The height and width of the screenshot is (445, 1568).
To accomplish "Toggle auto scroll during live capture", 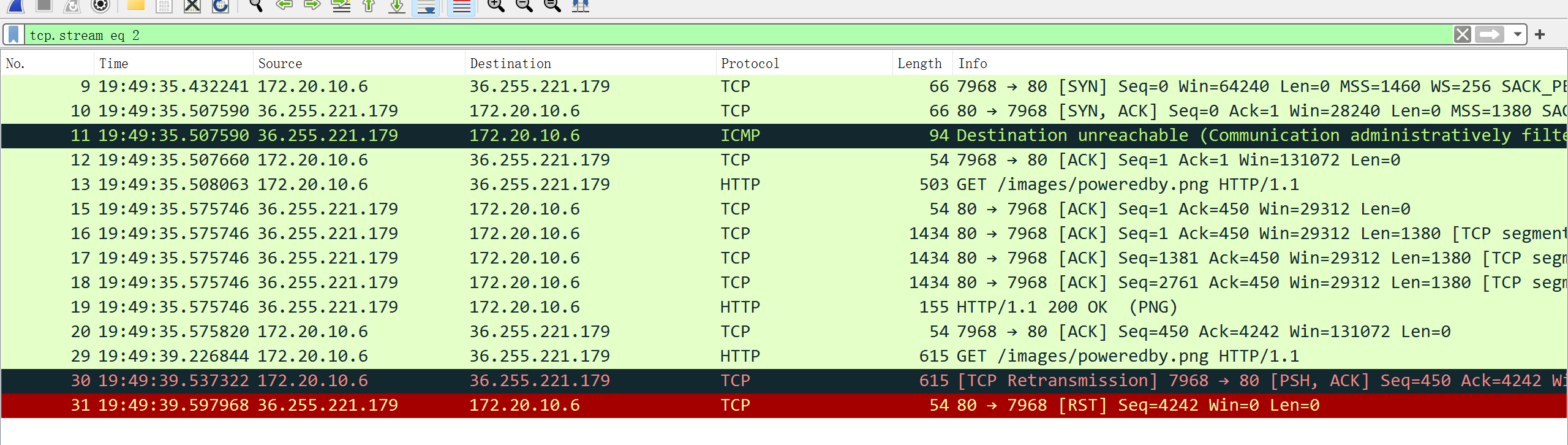I will (426, 6).
